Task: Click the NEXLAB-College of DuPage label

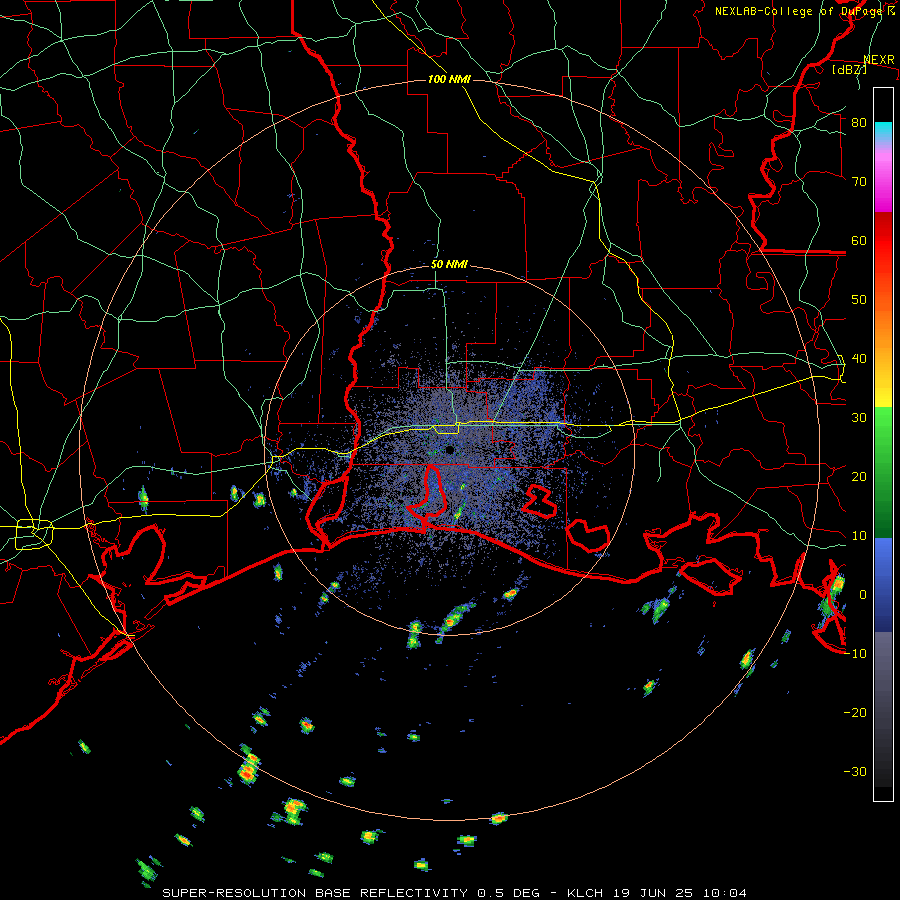Action: click(804, 11)
